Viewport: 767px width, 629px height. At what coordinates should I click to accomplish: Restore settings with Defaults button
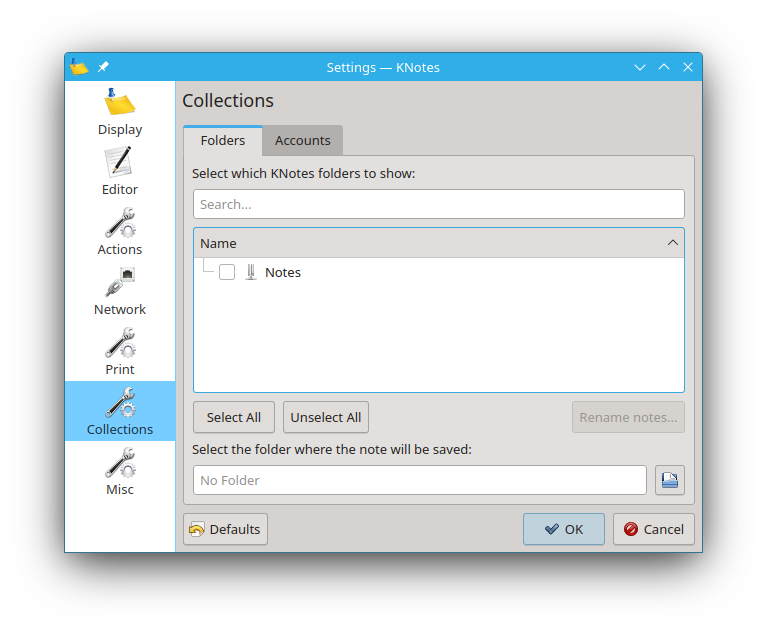[226, 529]
